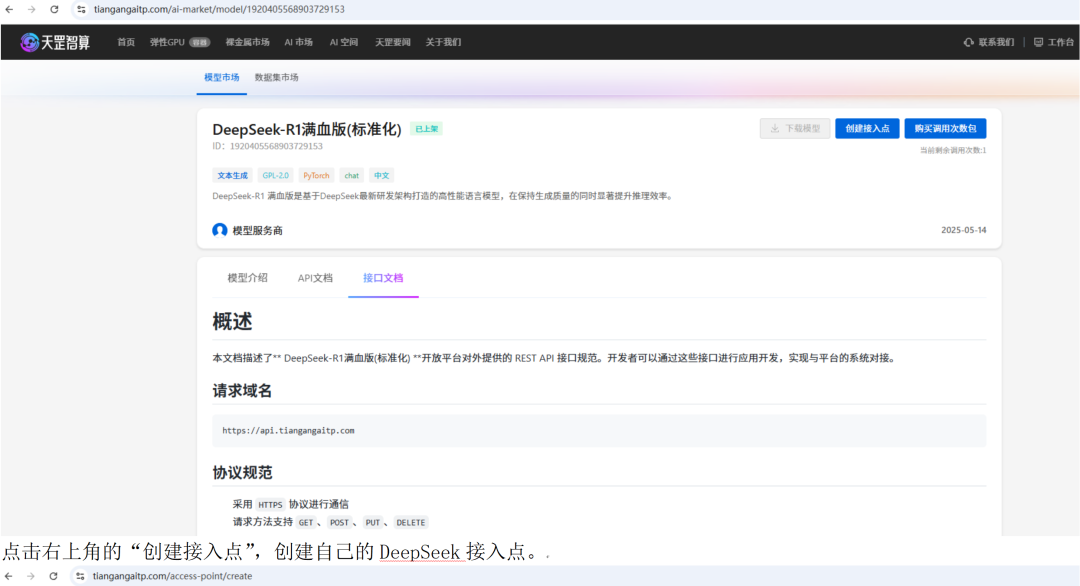Switch to 数据集市场 tab
This screenshot has width=1080, height=586.
coord(277,78)
